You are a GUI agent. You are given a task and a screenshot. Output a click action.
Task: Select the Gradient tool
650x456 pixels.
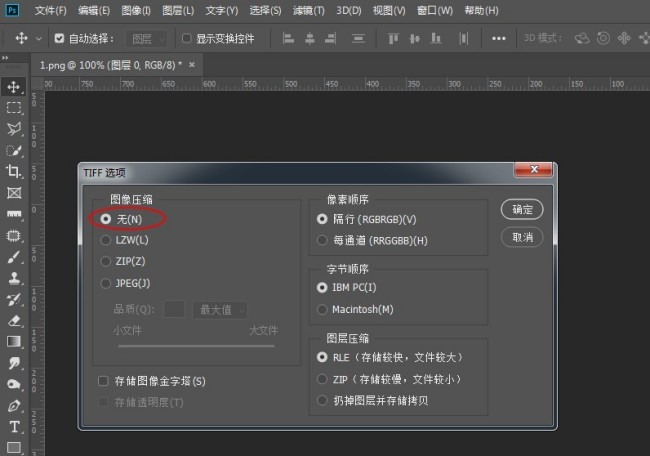click(14, 342)
